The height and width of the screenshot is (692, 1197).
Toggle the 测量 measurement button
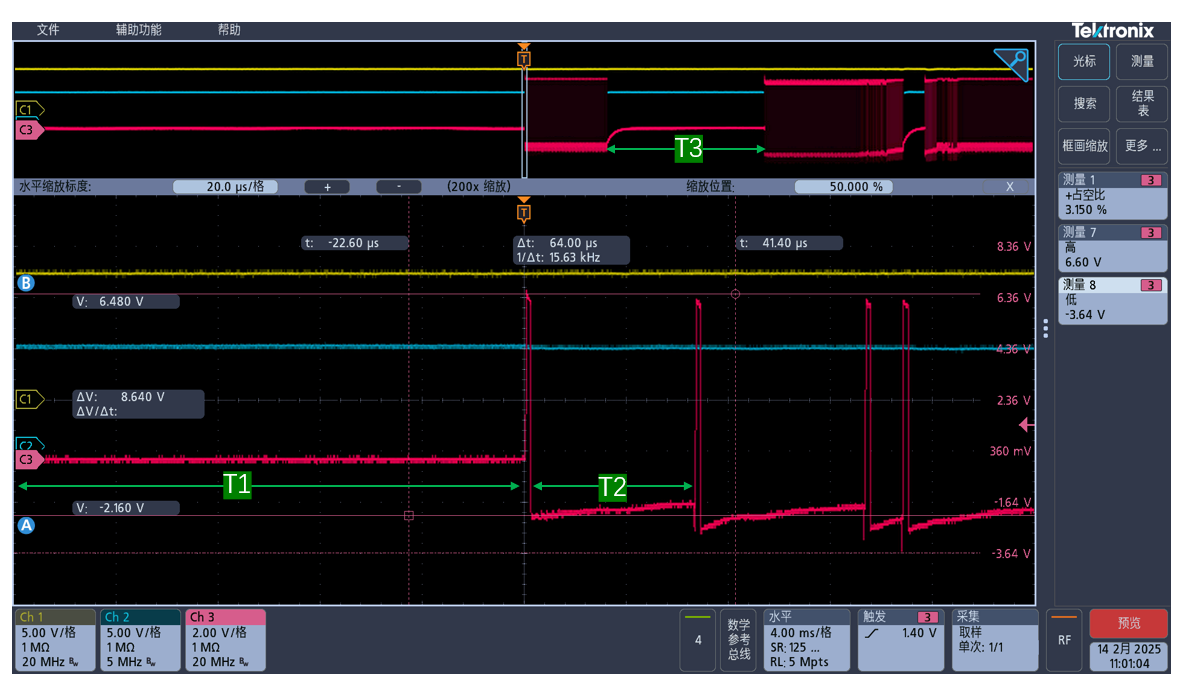pos(1141,61)
